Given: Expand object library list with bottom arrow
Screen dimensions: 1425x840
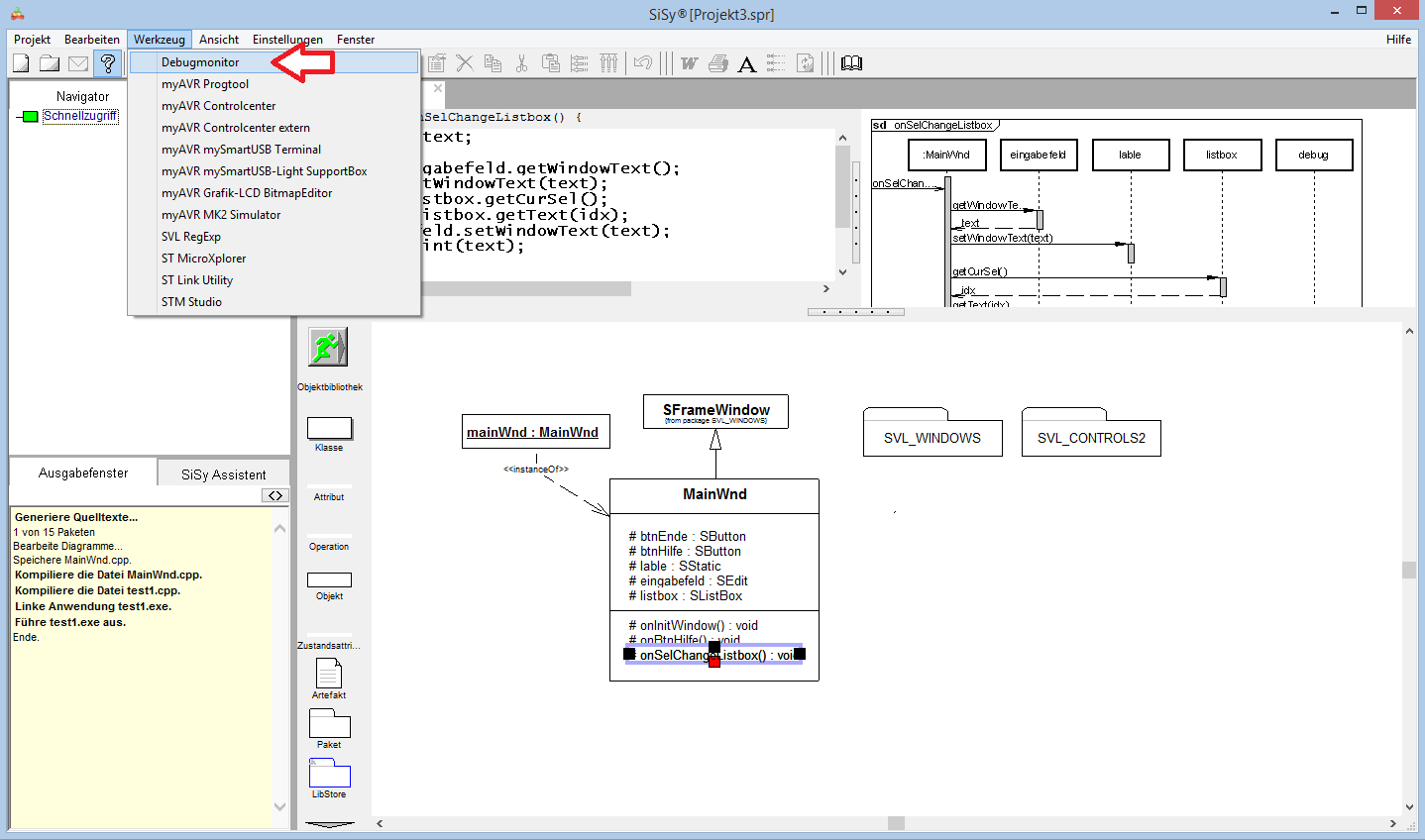Looking at the screenshot, I should point(329,823).
